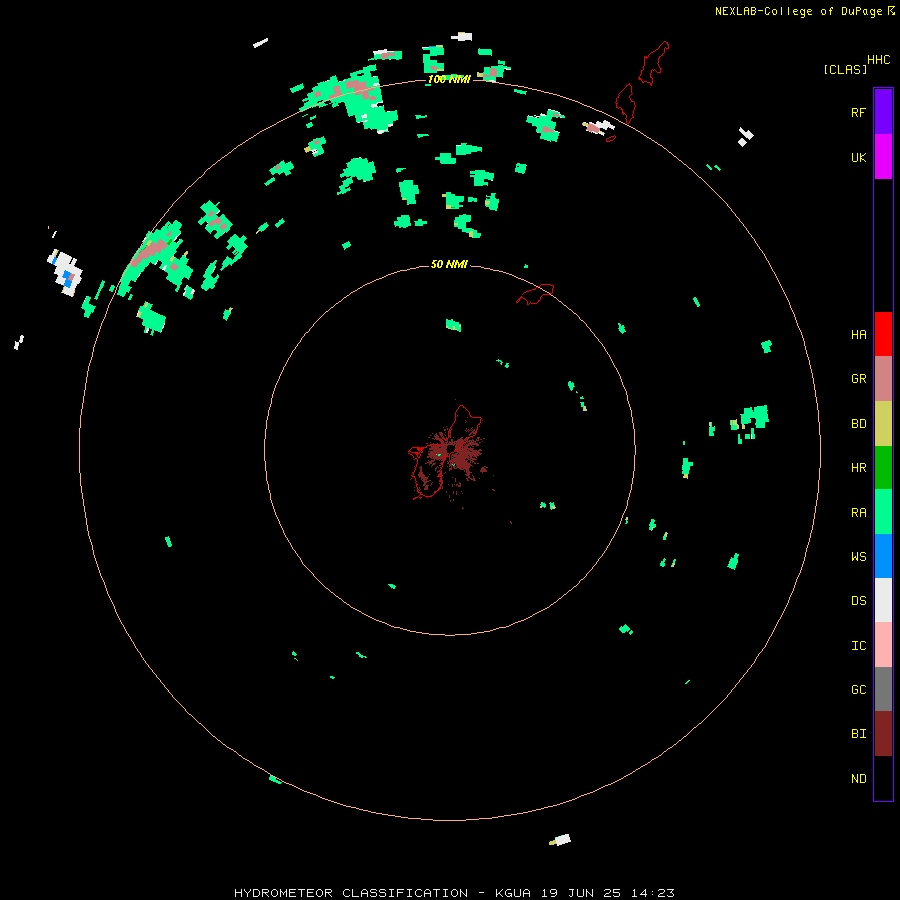The width and height of the screenshot is (900, 900).
Task: Click the HA legend label
Action: pyautogui.click(x=858, y=334)
